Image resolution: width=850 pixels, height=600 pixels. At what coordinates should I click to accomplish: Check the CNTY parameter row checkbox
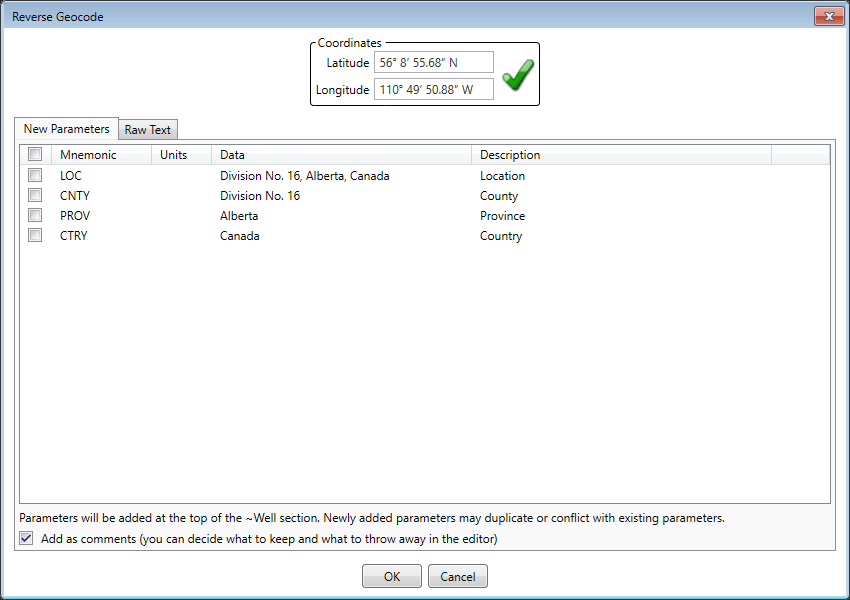(x=35, y=195)
